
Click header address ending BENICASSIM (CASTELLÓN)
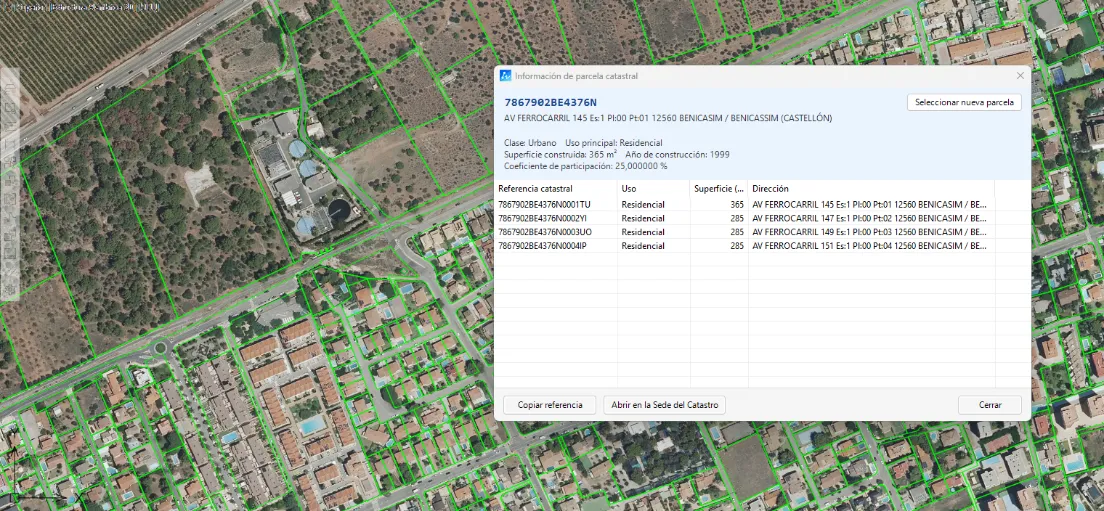coord(668,118)
